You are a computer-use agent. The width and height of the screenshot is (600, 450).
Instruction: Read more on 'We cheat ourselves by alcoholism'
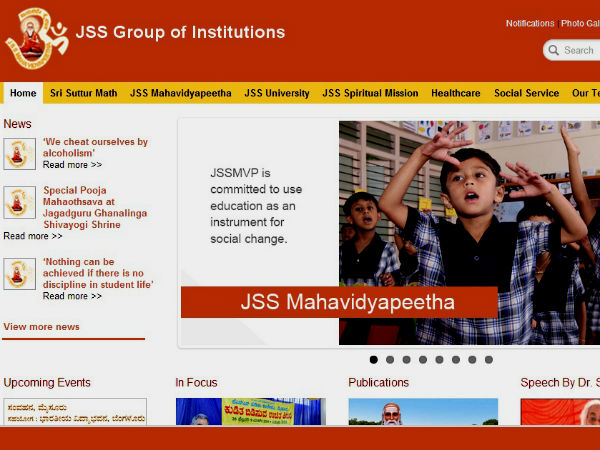pyautogui.click(x=72, y=165)
